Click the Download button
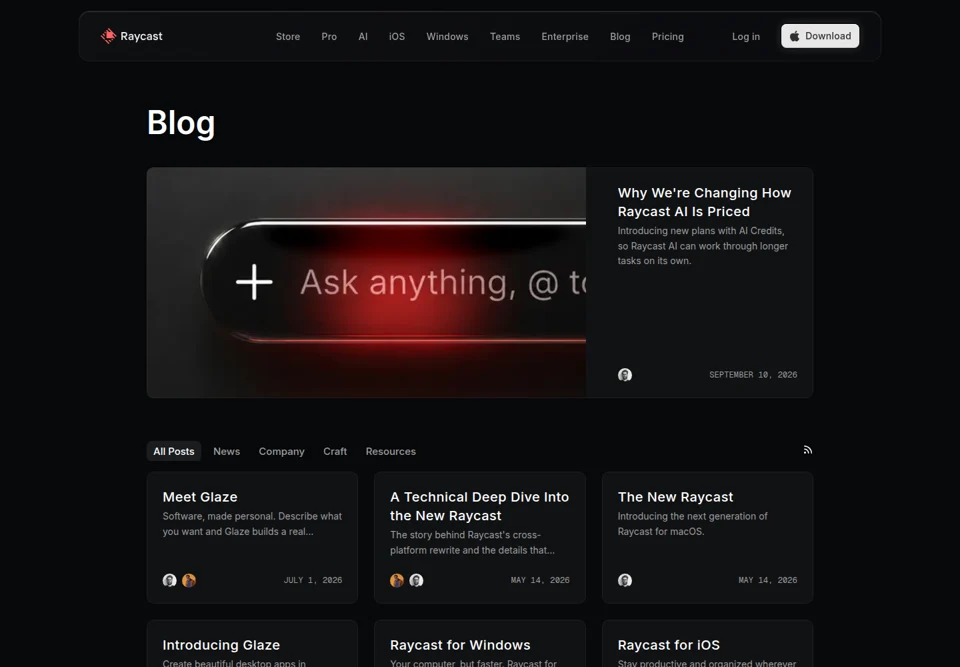Screen dimensions: 960x667 click(820, 36)
